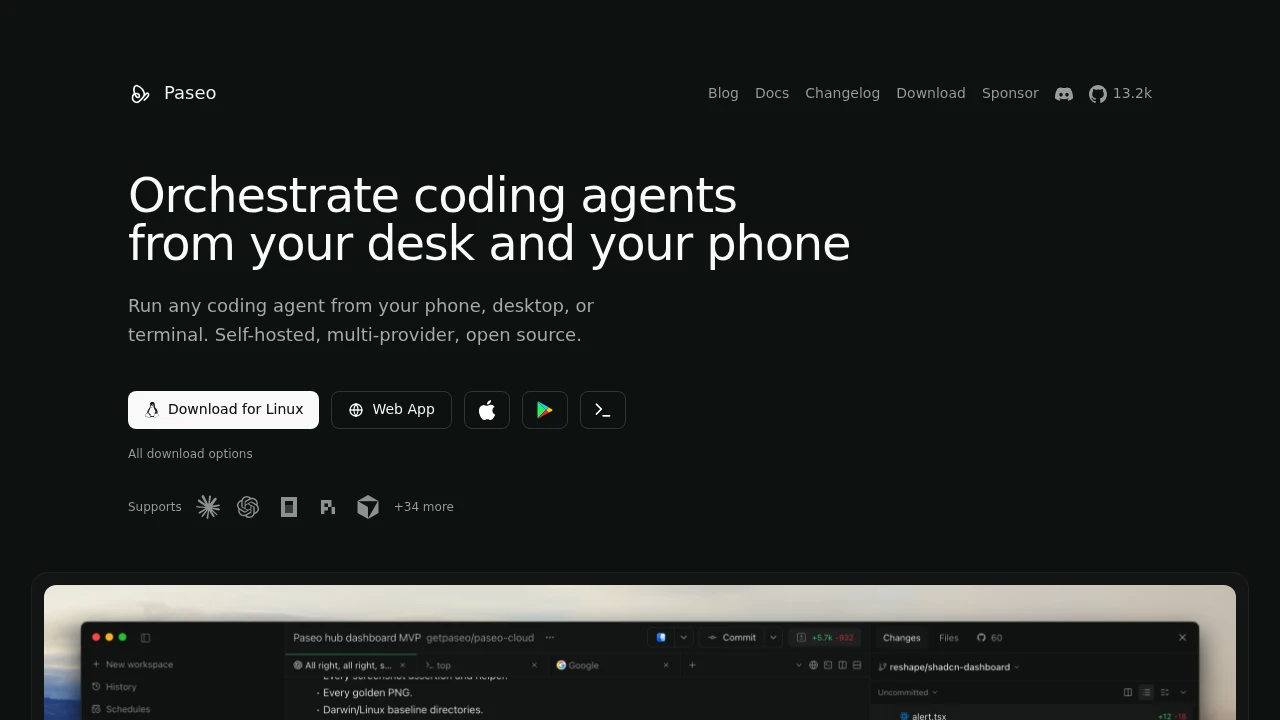The height and width of the screenshot is (720, 1280).
Task: Click the OpenAI provider icon
Action: [248, 507]
